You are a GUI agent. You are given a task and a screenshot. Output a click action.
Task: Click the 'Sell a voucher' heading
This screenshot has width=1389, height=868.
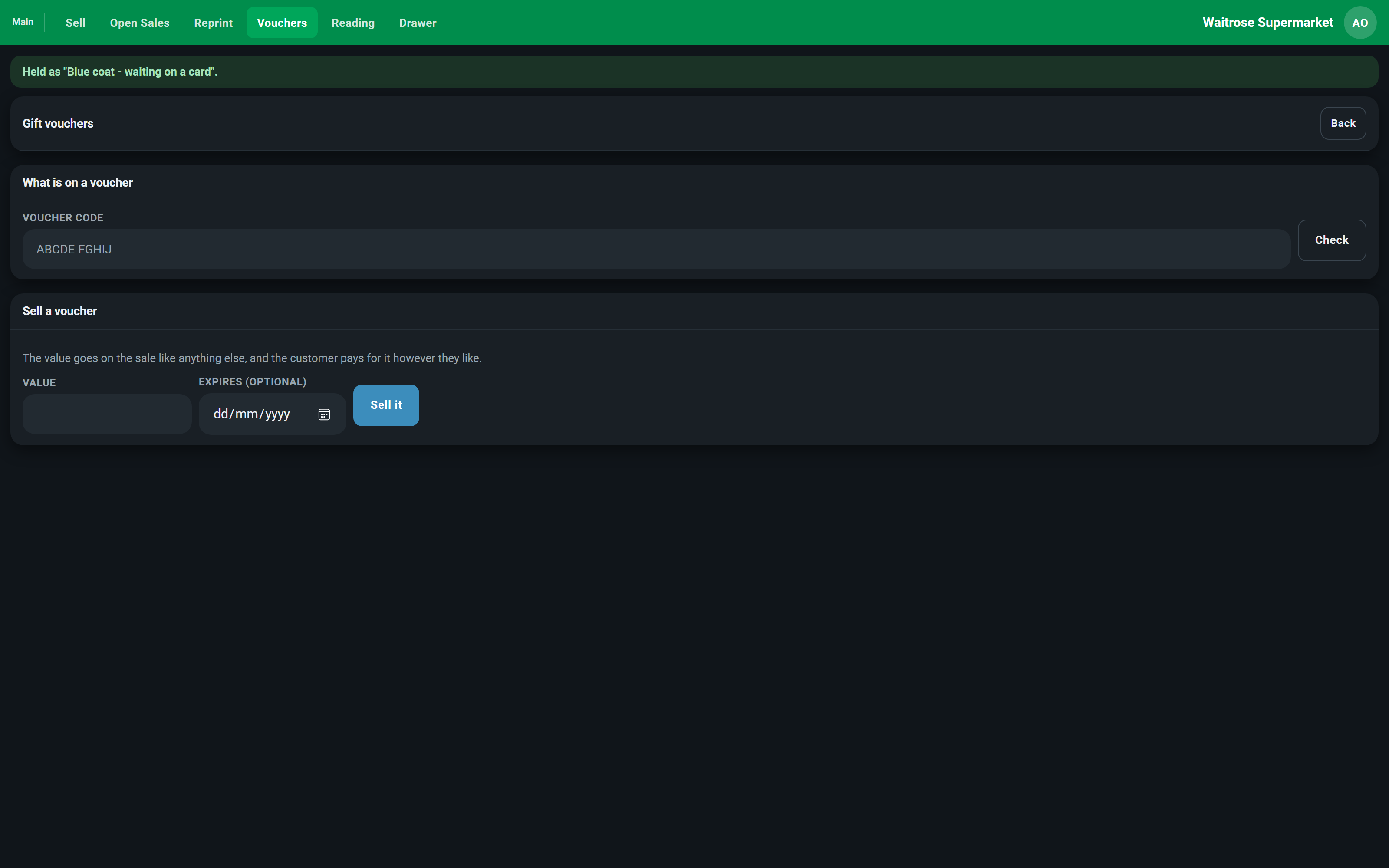60,311
